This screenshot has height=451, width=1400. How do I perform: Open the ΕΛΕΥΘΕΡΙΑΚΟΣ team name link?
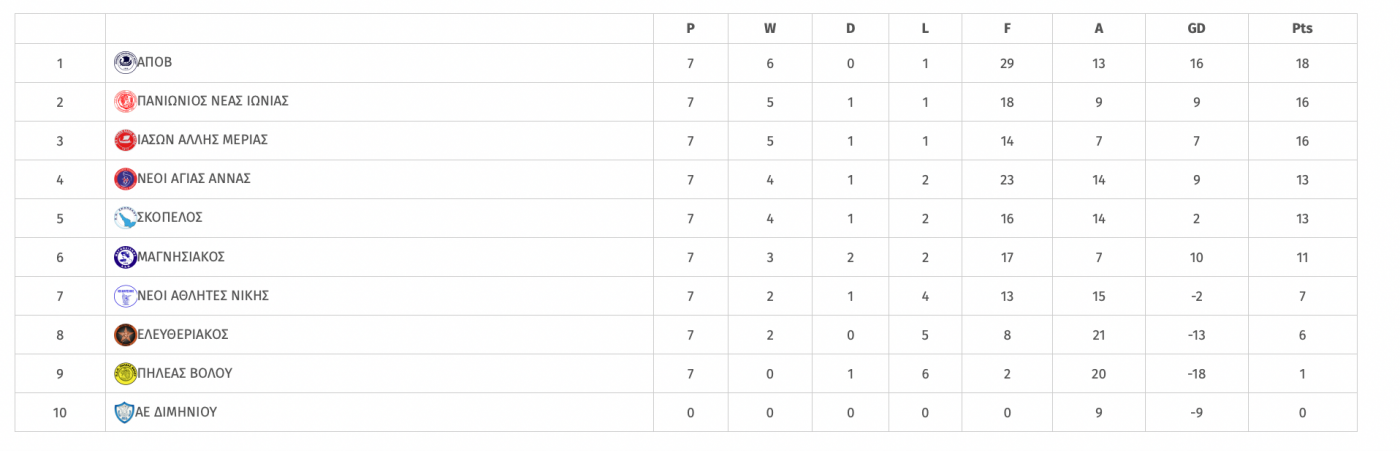(182, 335)
